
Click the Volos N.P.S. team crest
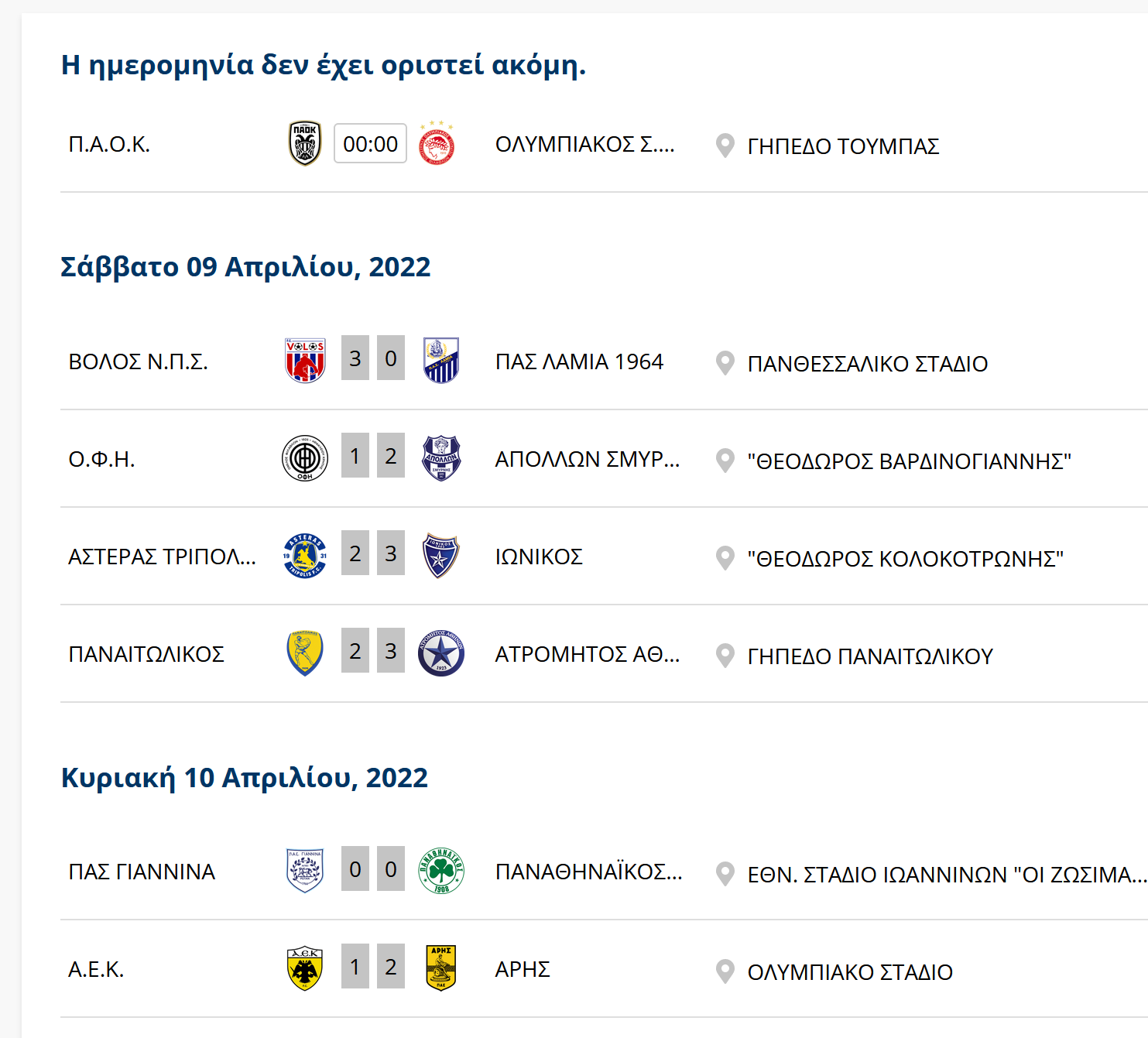click(305, 361)
